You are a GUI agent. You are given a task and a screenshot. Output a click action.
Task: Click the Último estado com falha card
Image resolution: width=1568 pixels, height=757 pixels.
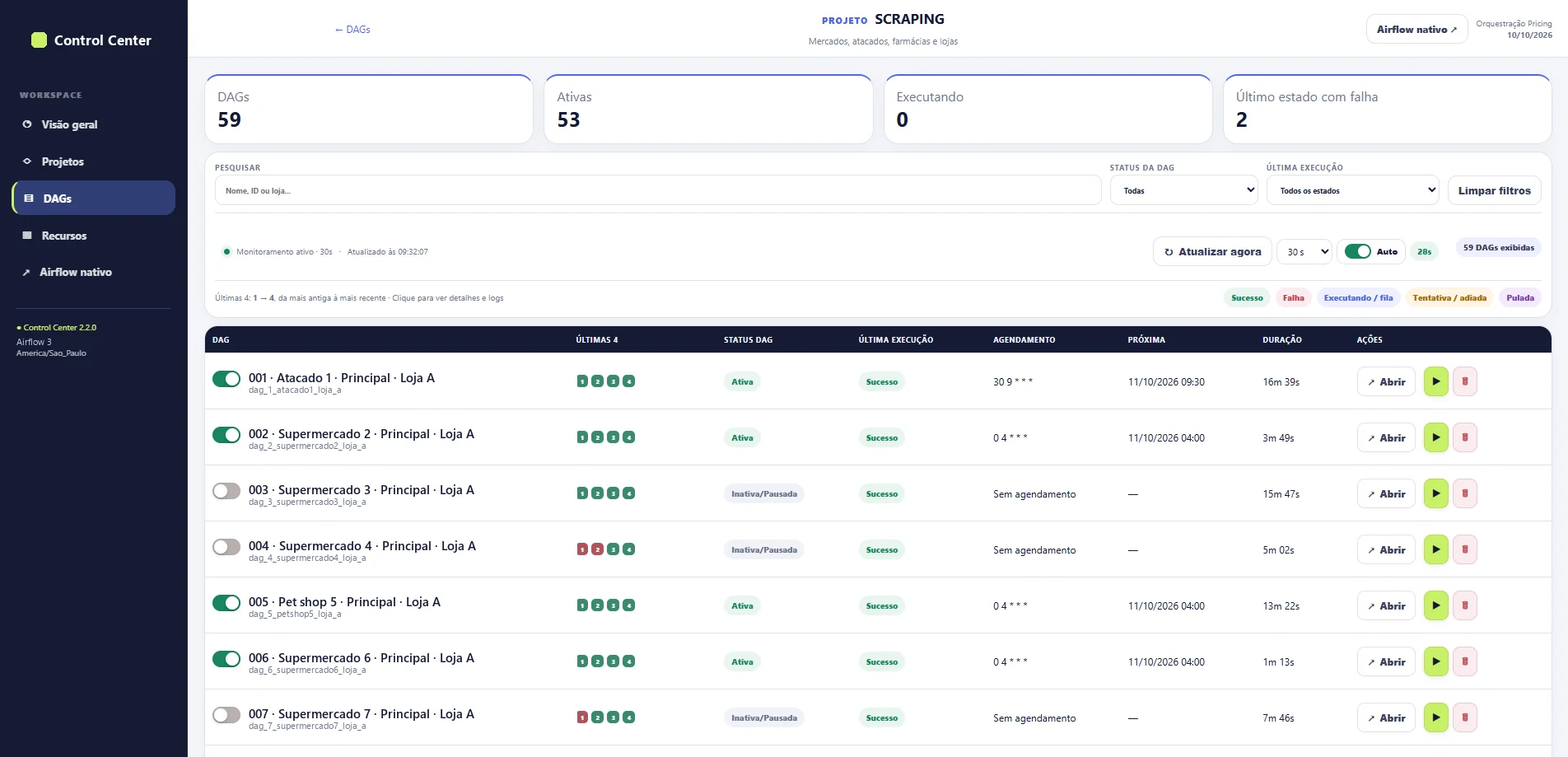(x=1388, y=109)
